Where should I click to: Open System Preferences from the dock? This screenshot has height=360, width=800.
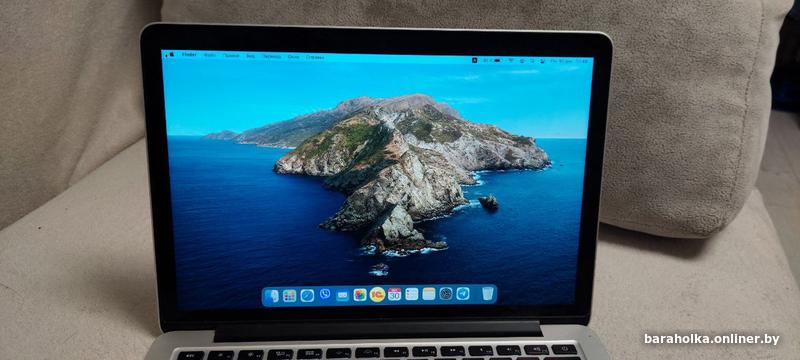pyautogui.click(x=446, y=294)
